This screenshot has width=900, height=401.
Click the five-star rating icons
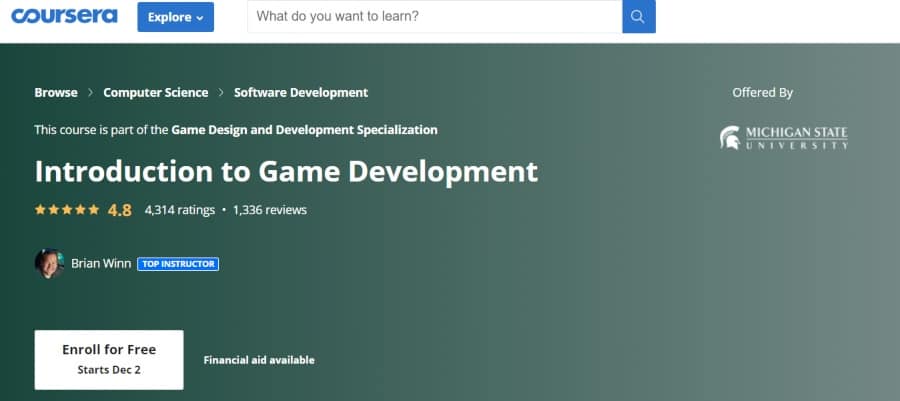[x=67, y=210]
